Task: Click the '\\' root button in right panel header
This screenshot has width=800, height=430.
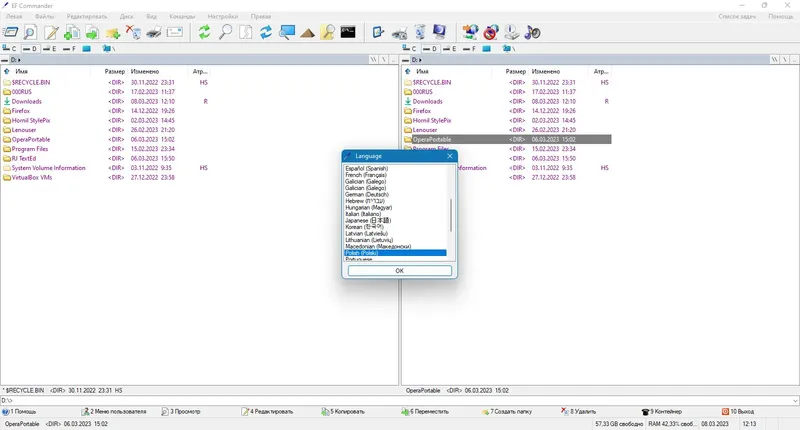Action: pos(775,60)
